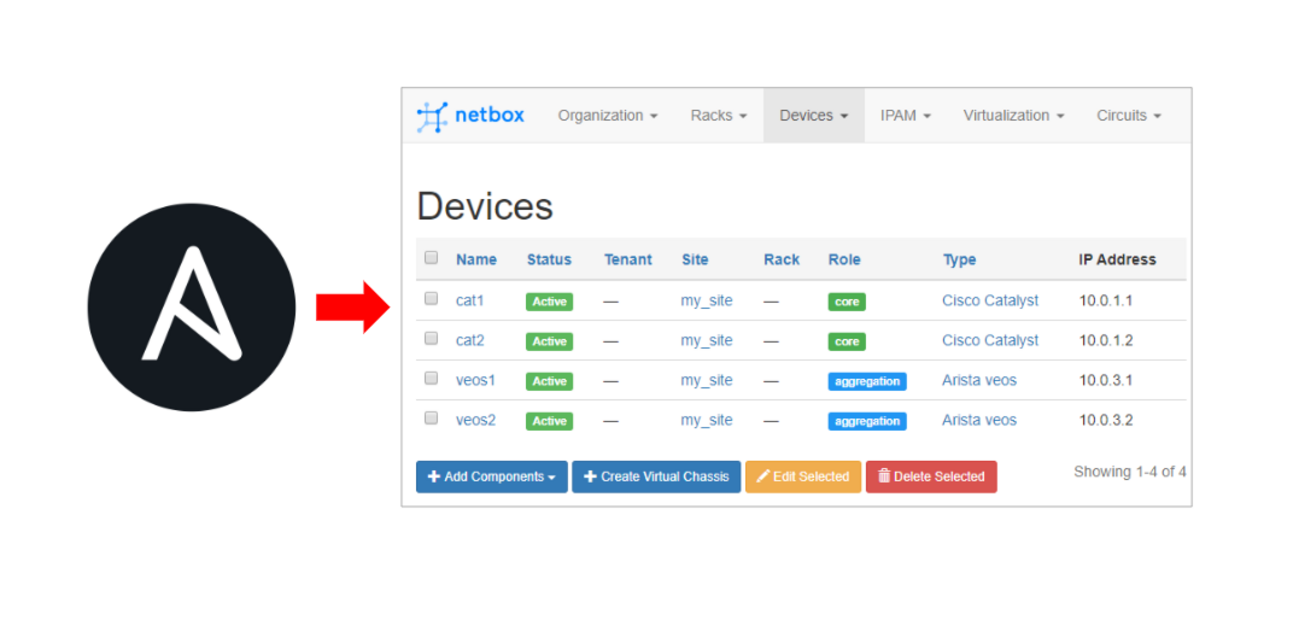Click core role badge for cat2
Image resolution: width=1299 pixels, height=620 pixels.
click(x=847, y=342)
